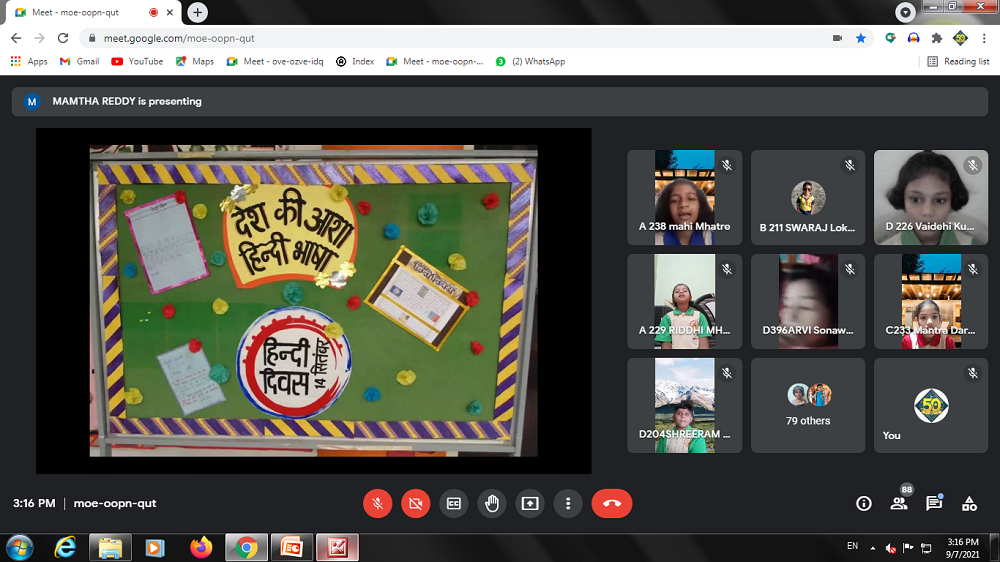Toggle closed captions on

tap(453, 504)
